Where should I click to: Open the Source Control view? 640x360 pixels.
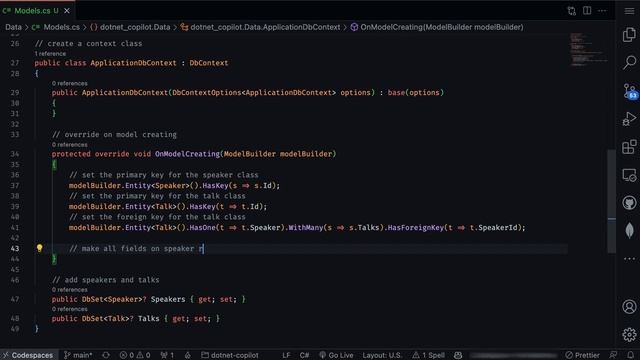[x=629, y=91]
